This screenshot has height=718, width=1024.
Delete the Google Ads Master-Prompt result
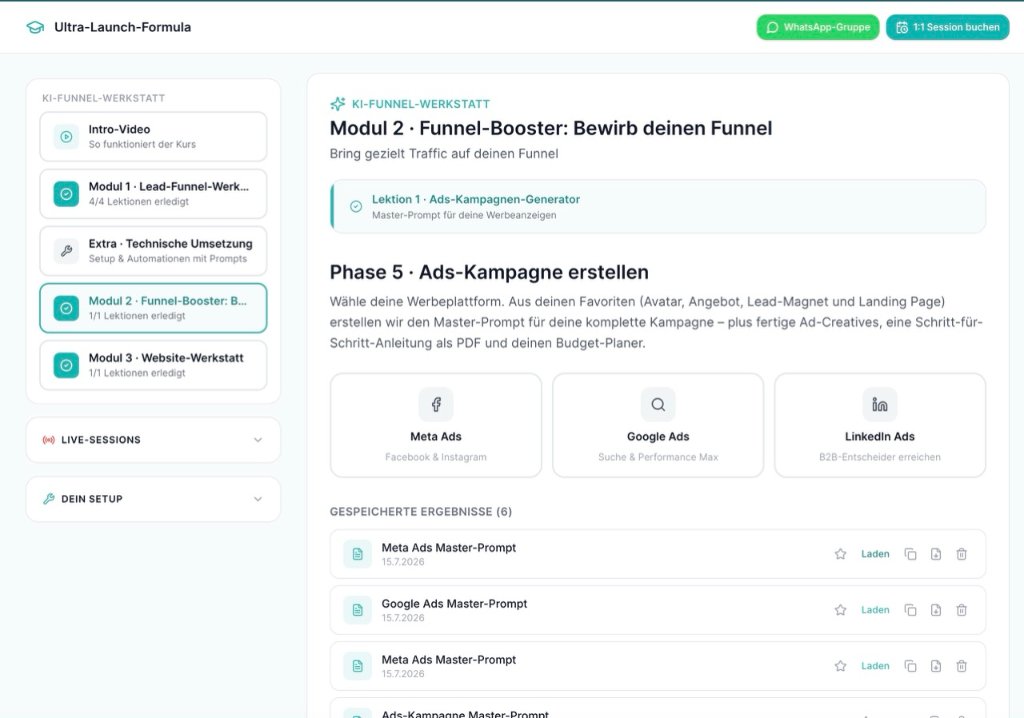[x=961, y=610]
